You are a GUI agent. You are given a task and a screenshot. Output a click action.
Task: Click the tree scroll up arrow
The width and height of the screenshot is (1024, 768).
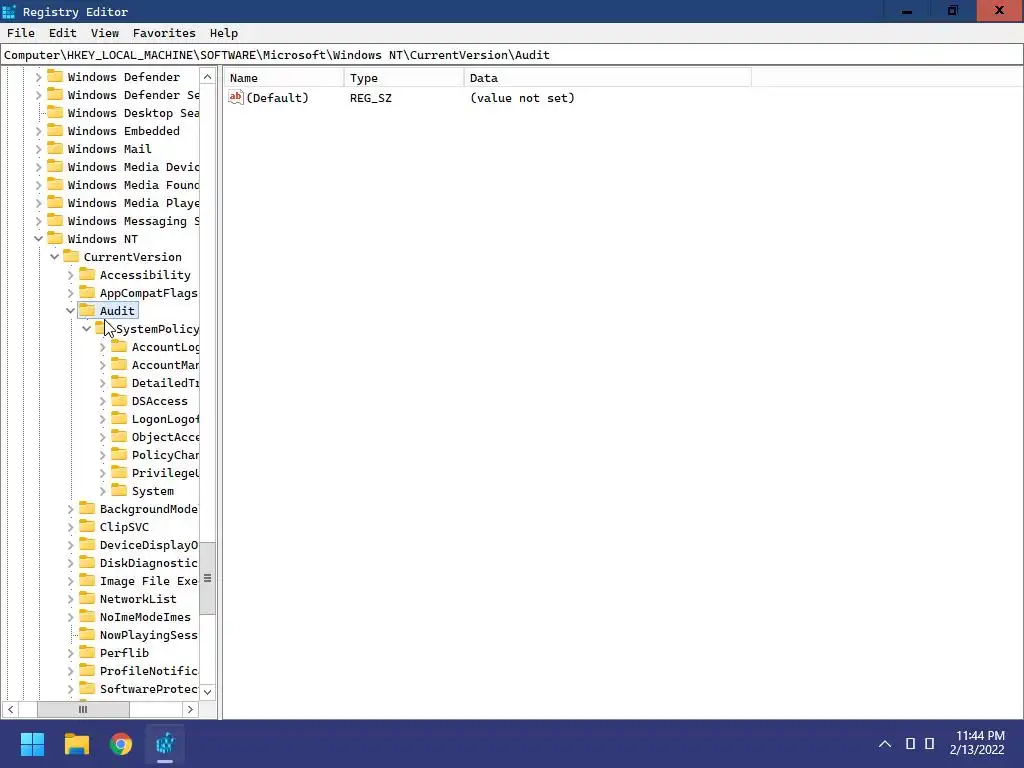coord(208,77)
